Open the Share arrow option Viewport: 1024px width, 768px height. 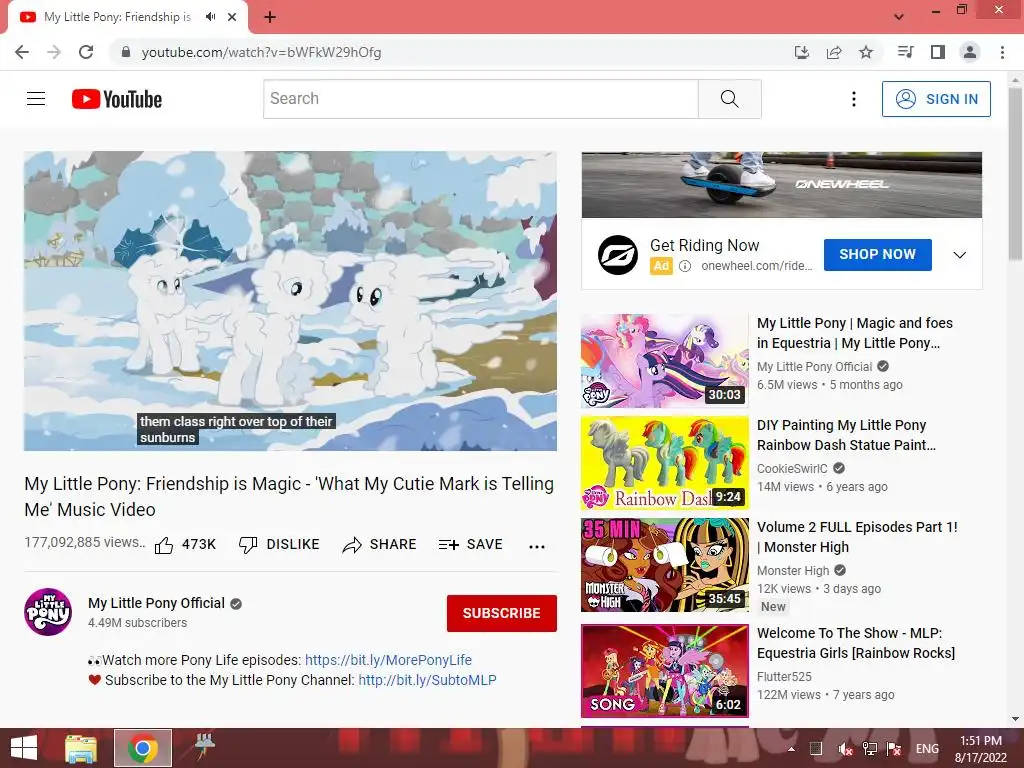pyautogui.click(x=379, y=545)
